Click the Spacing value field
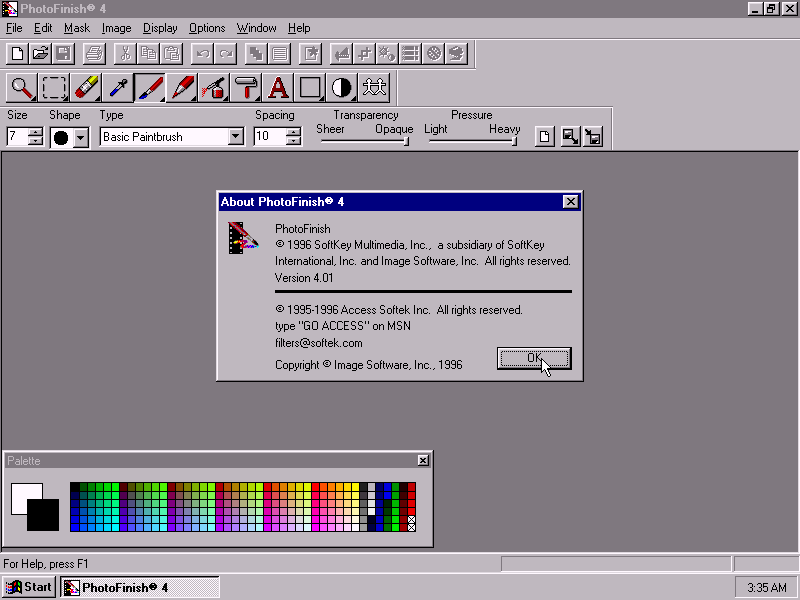The image size is (800, 600). [270, 136]
